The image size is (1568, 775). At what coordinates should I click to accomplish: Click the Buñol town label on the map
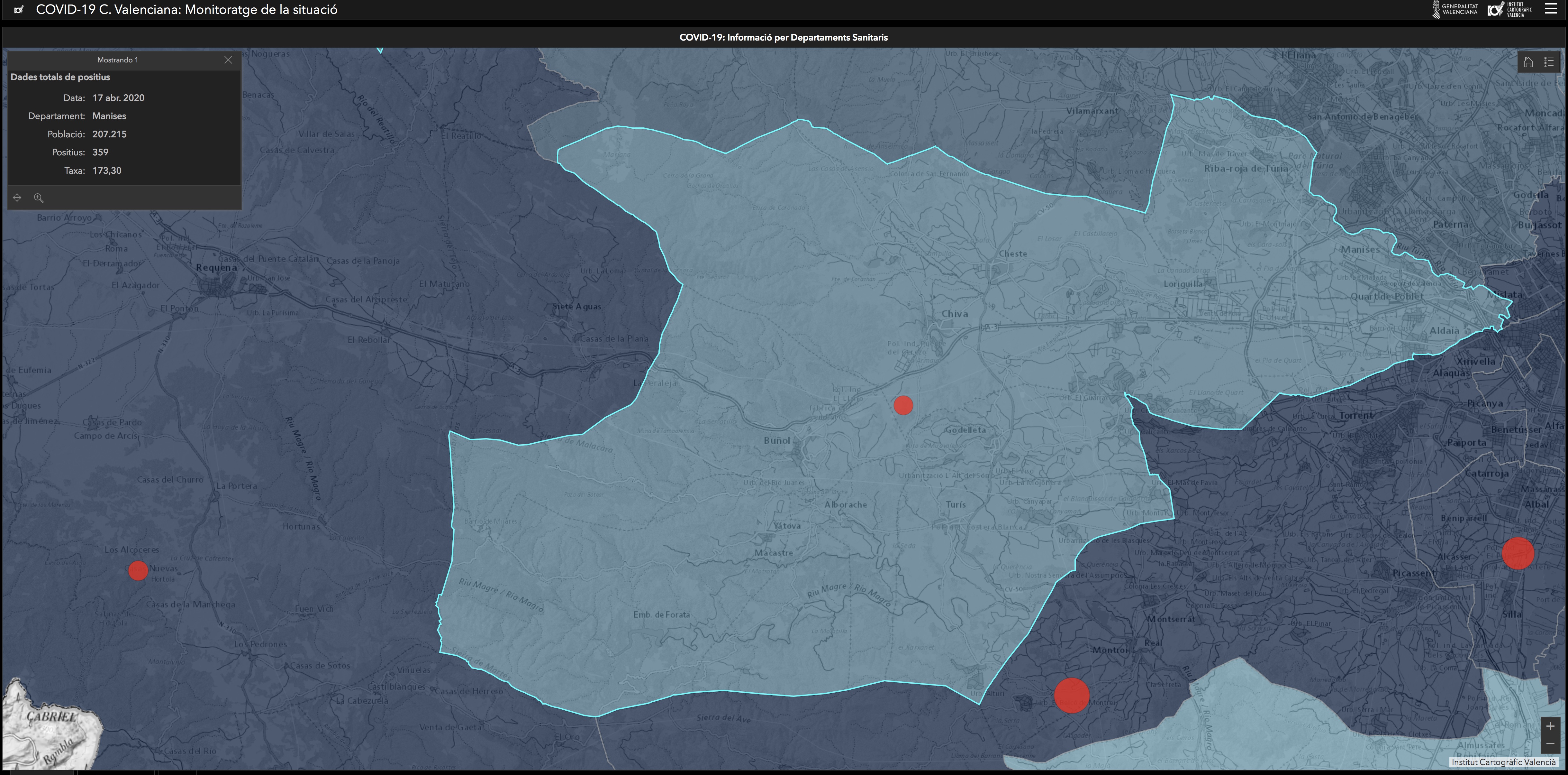pos(777,440)
